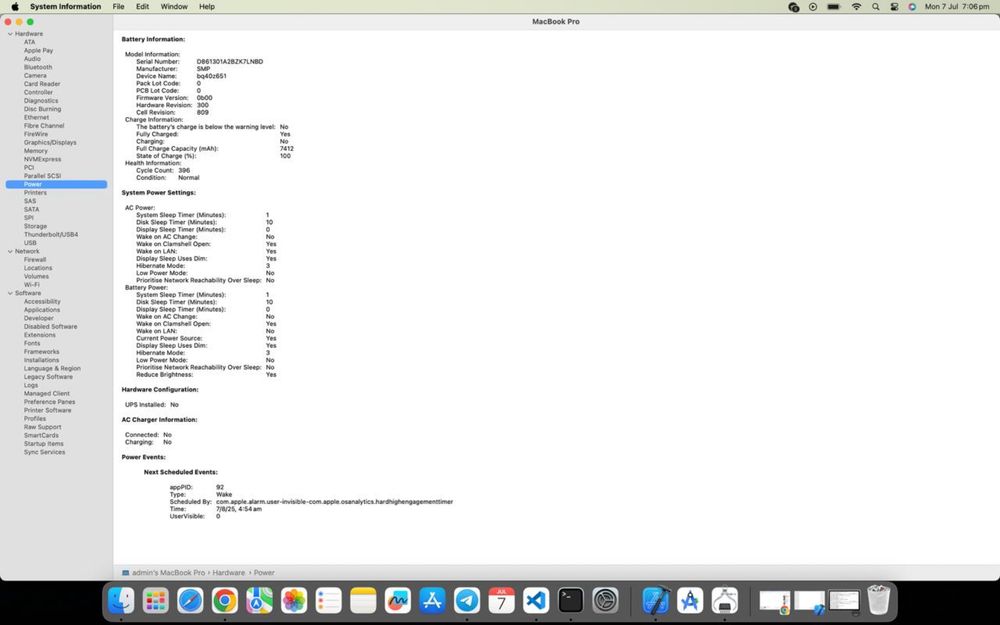1000x625 pixels.
Task: Select Audio in the sidebar
Action: [x=32, y=59]
